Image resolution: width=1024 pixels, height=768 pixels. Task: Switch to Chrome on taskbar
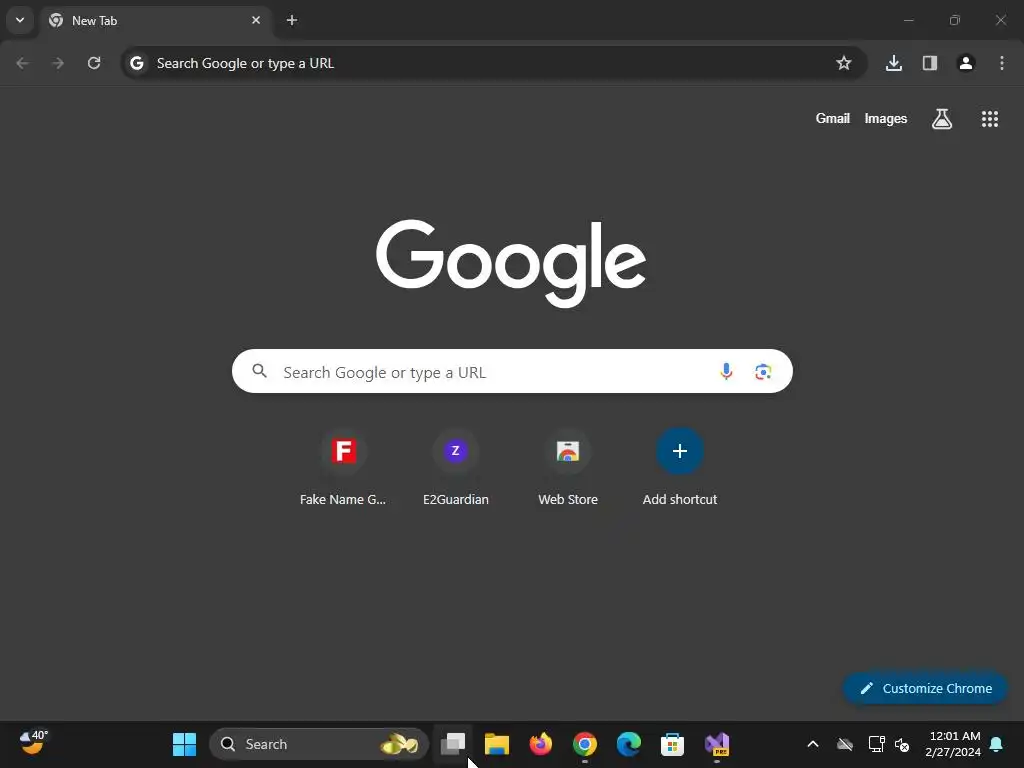584,744
